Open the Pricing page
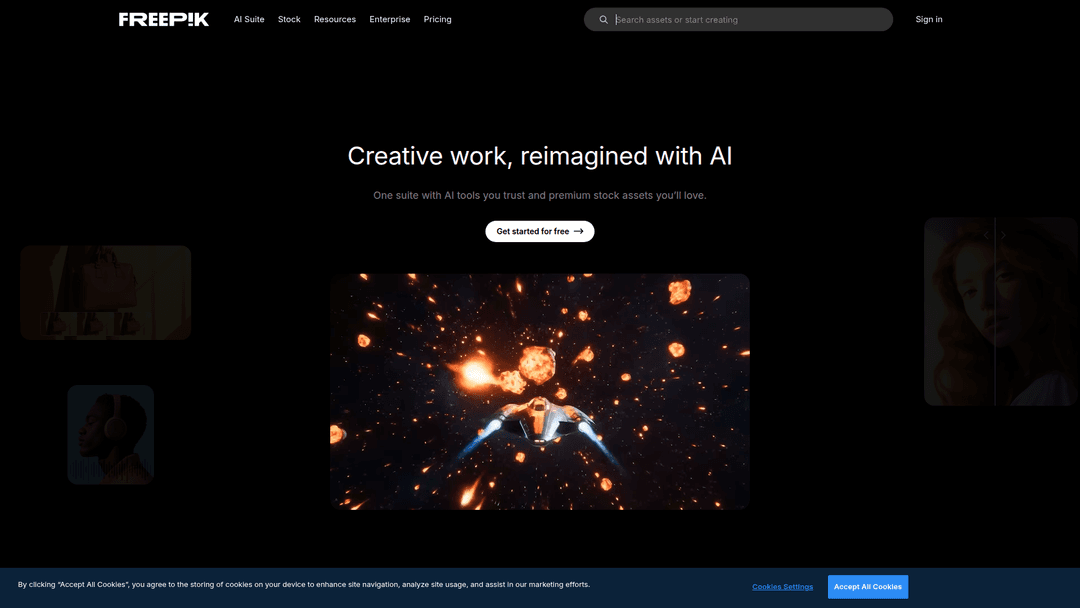Image resolution: width=1080 pixels, height=608 pixels. tap(437, 19)
